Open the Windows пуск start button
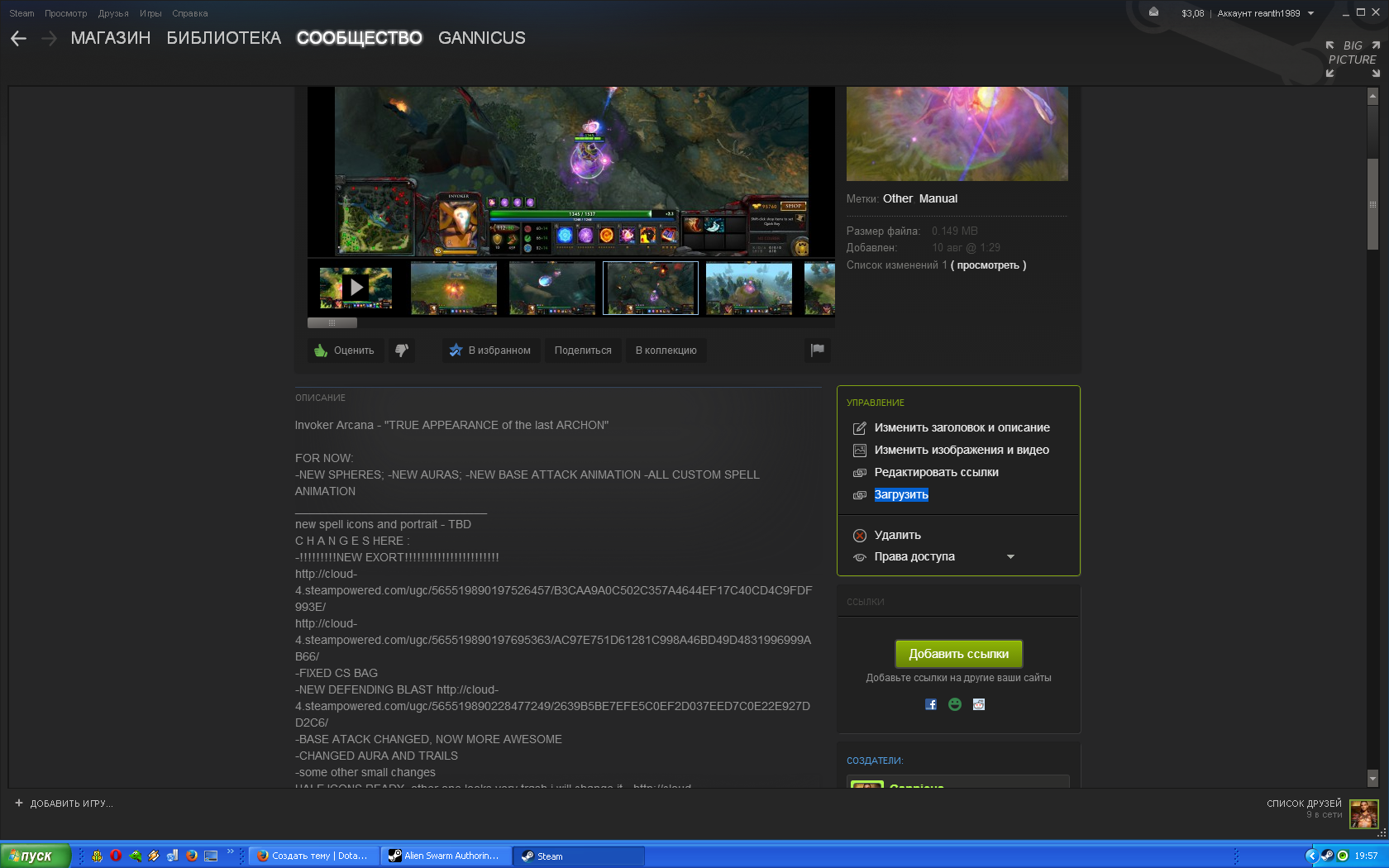The height and width of the screenshot is (868, 1389). [36, 856]
